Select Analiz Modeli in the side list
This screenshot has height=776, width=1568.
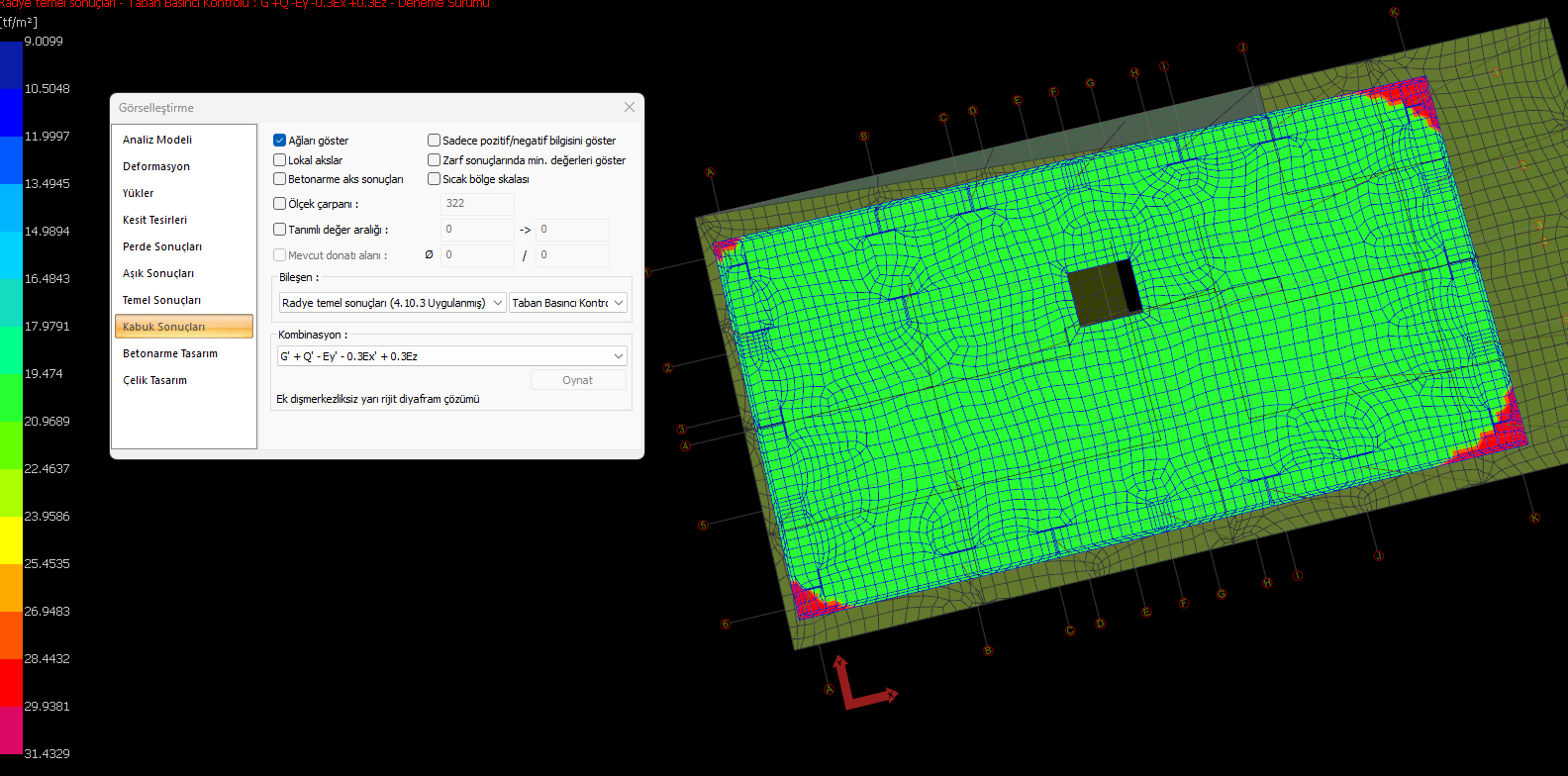(157, 140)
